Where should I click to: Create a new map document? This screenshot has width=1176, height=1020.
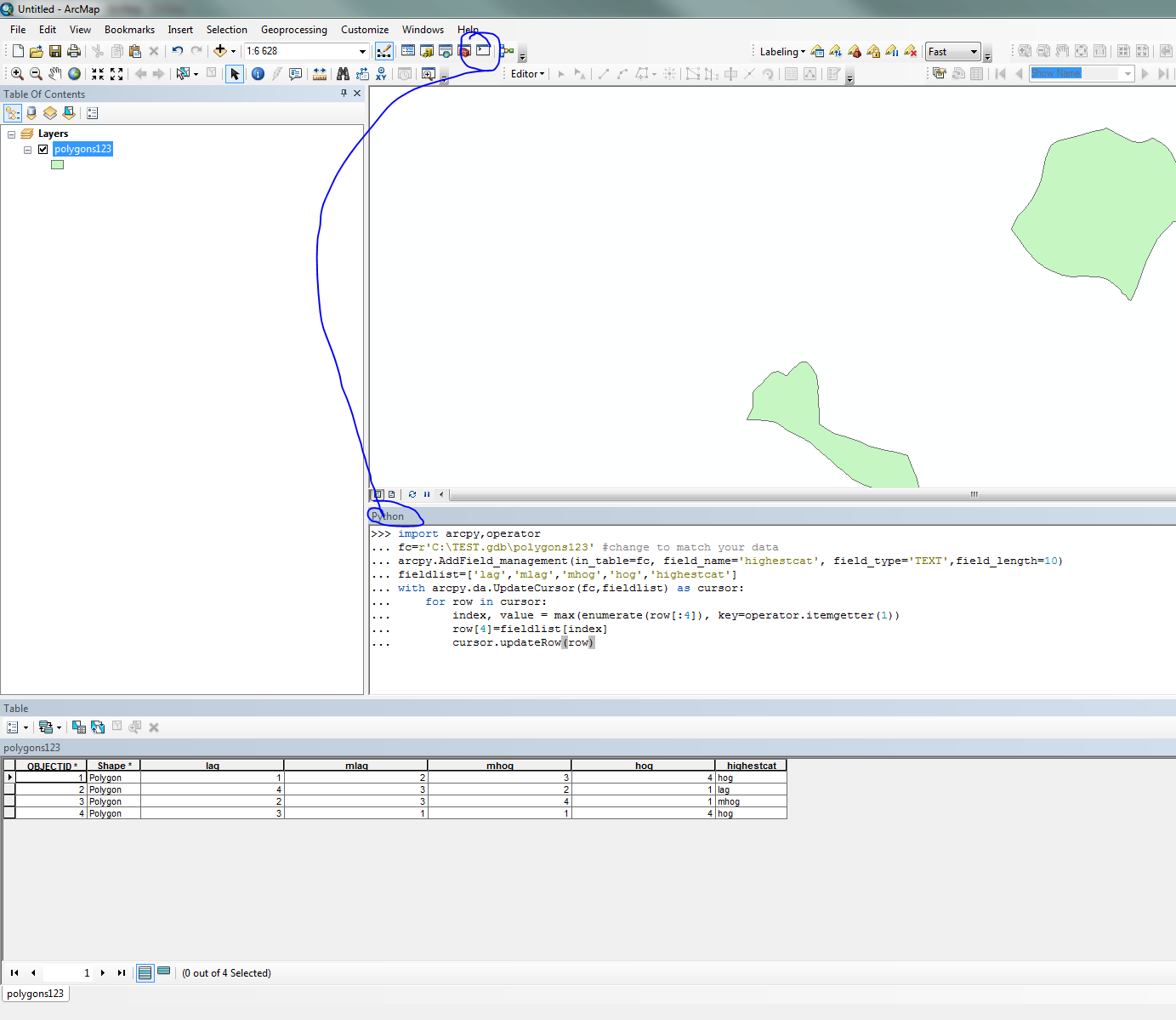[18, 51]
